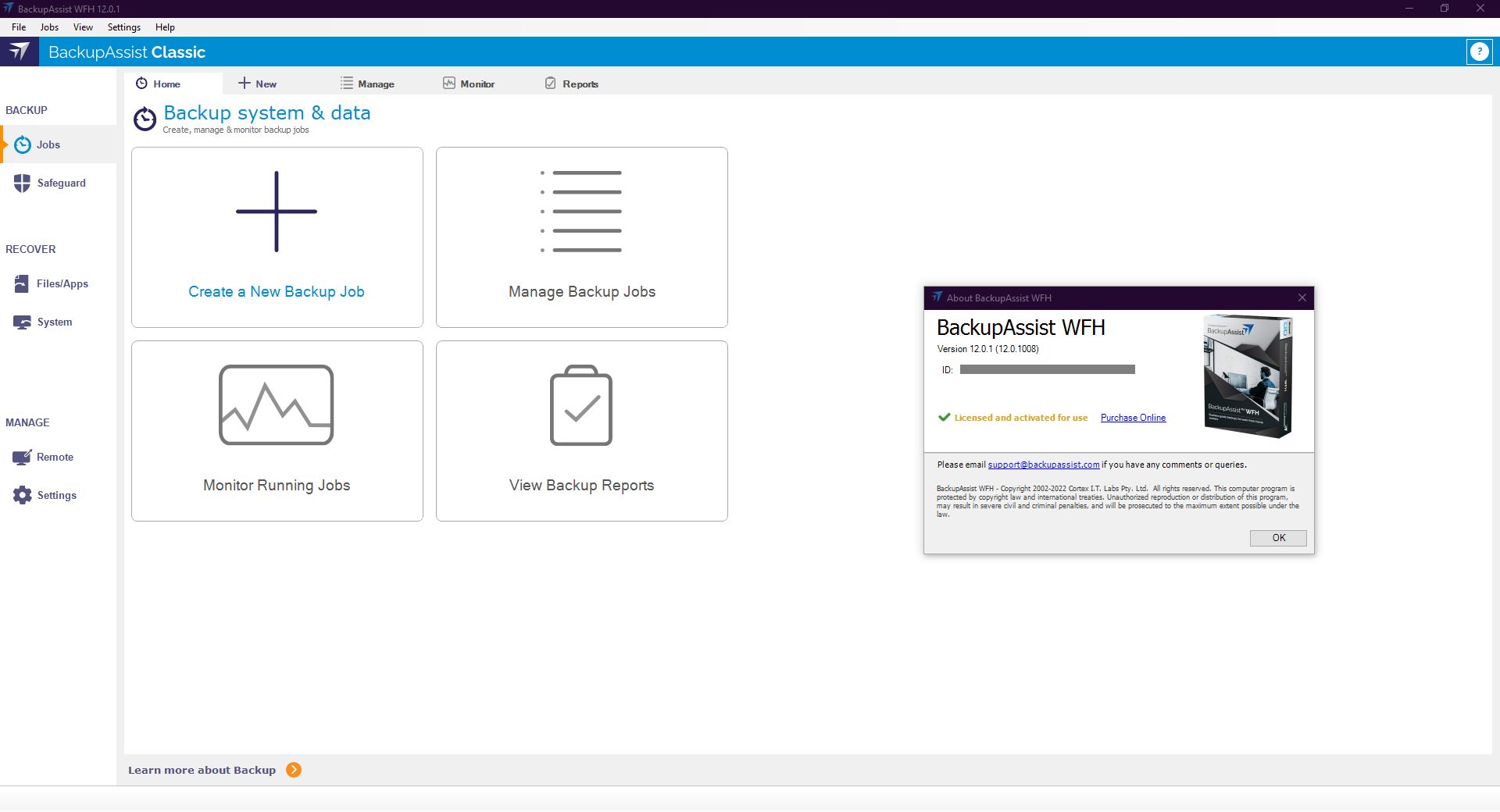Click the System recover monitor icon
The image size is (1500, 812).
click(22, 322)
